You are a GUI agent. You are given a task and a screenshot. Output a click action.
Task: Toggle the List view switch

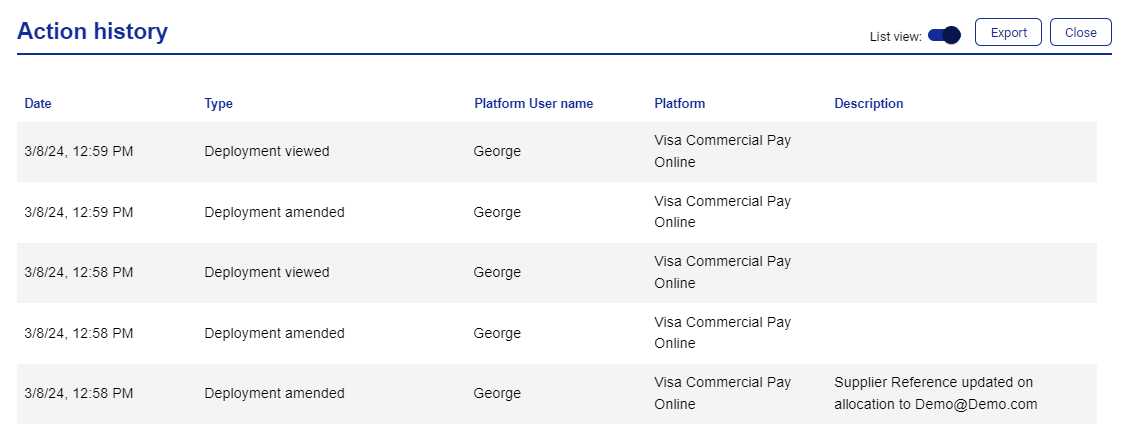tap(944, 35)
